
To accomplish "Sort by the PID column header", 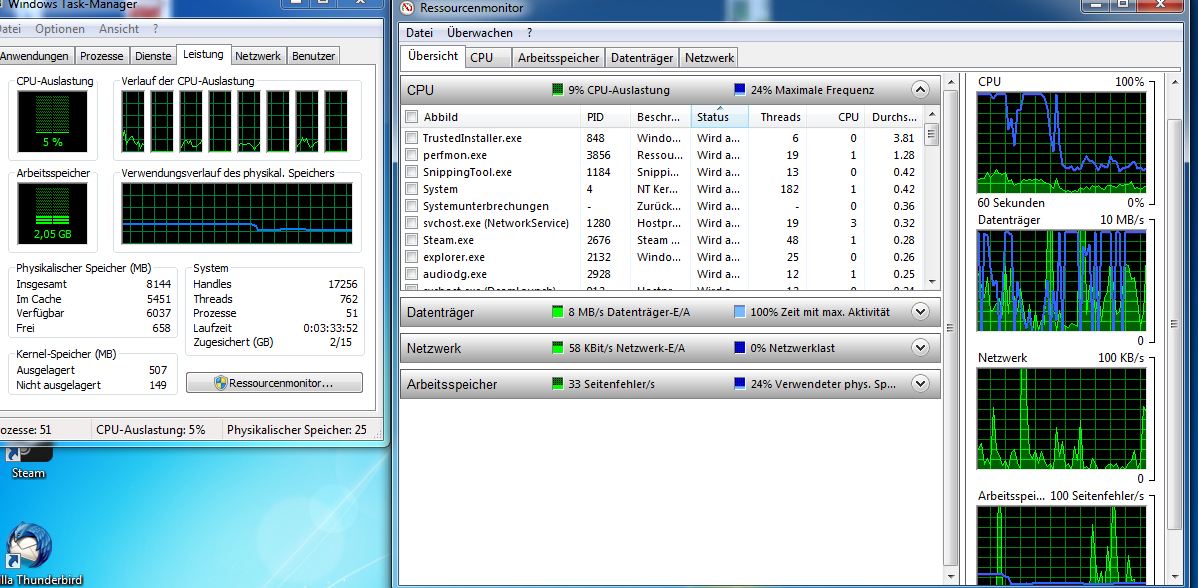I will (595, 117).
